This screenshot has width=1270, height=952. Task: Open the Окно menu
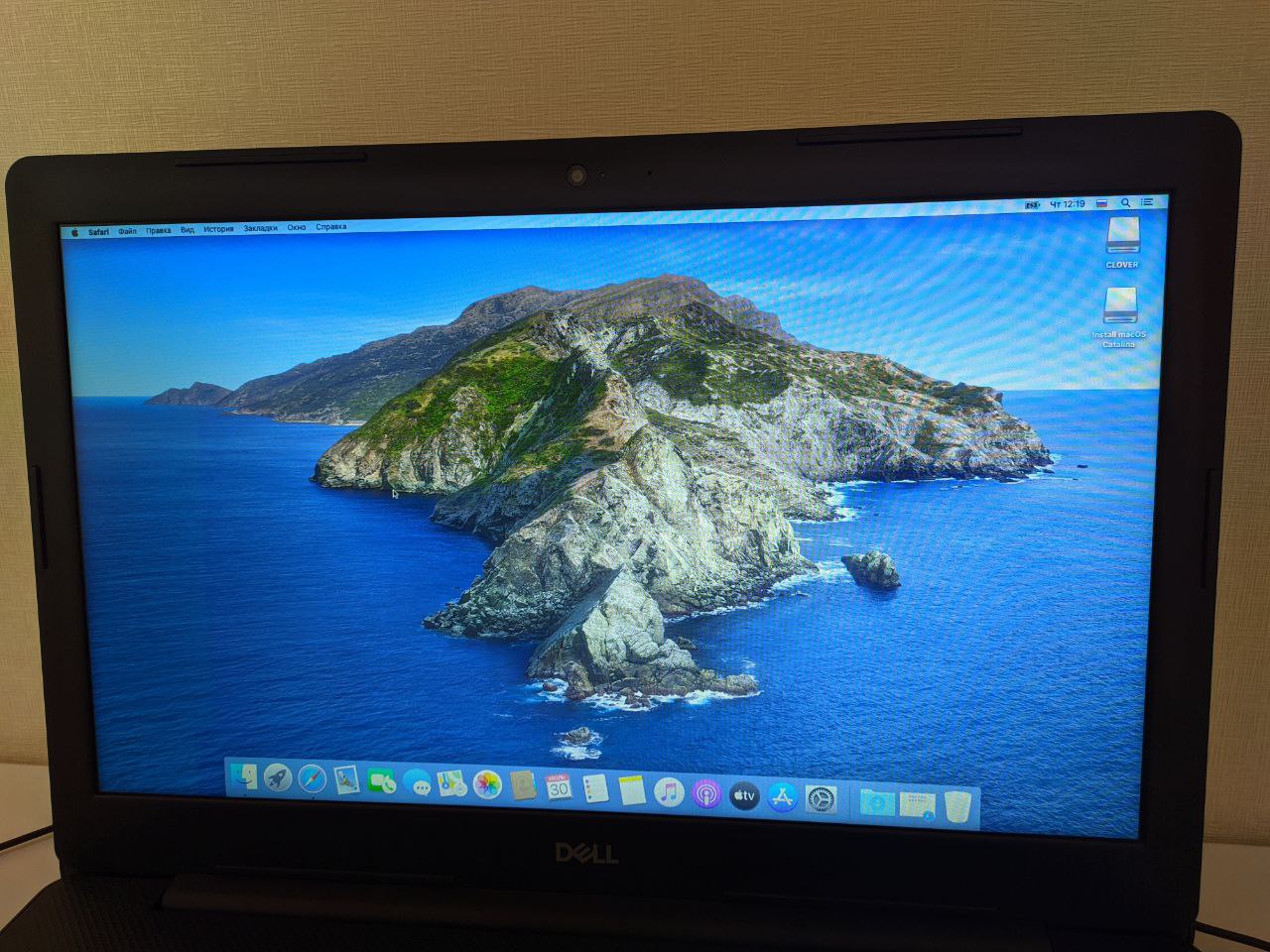(297, 228)
